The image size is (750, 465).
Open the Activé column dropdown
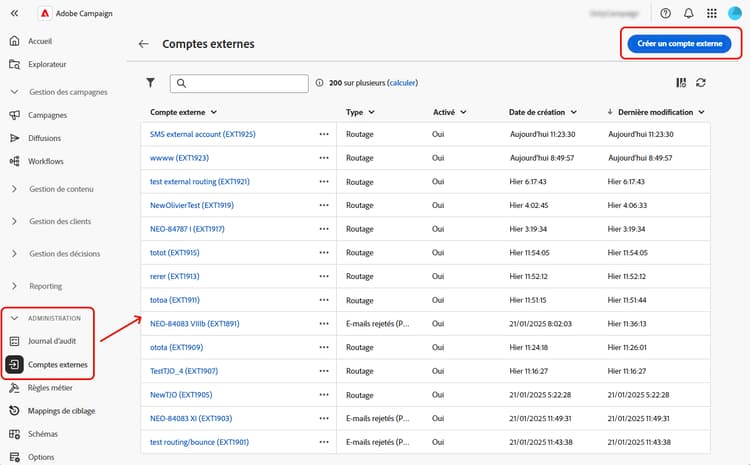click(463, 113)
